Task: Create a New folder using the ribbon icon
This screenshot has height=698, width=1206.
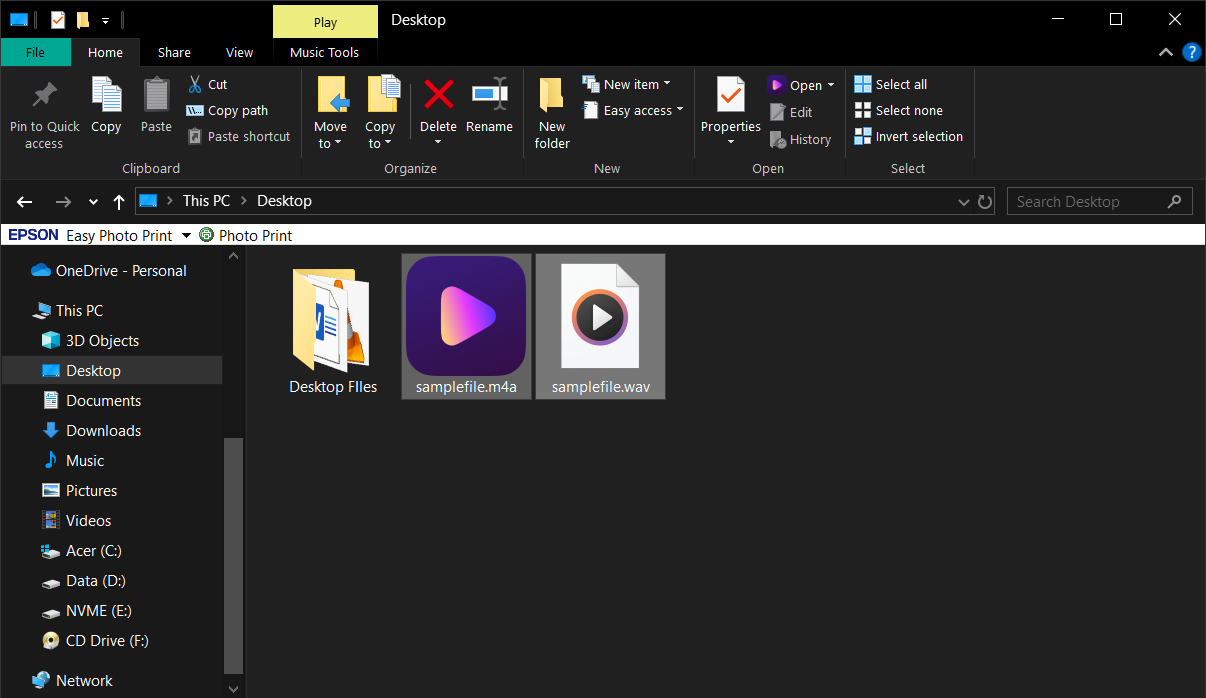Action: pos(551,110)
